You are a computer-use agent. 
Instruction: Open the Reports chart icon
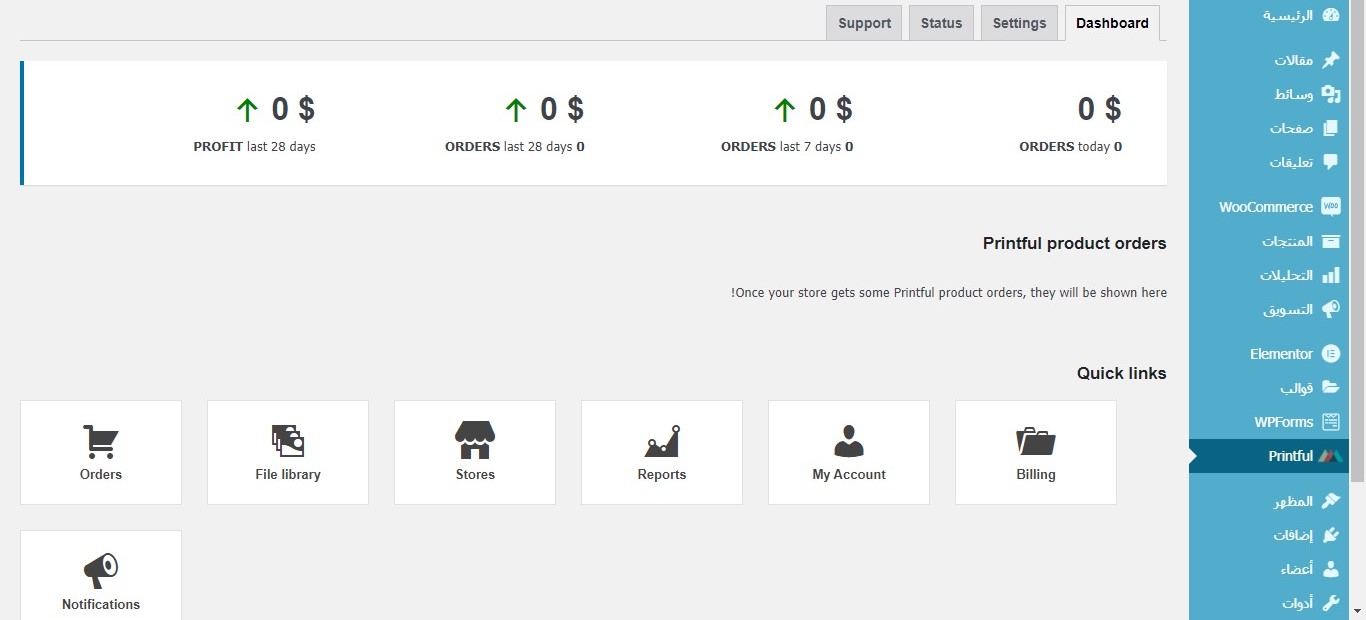click(662, 441)
